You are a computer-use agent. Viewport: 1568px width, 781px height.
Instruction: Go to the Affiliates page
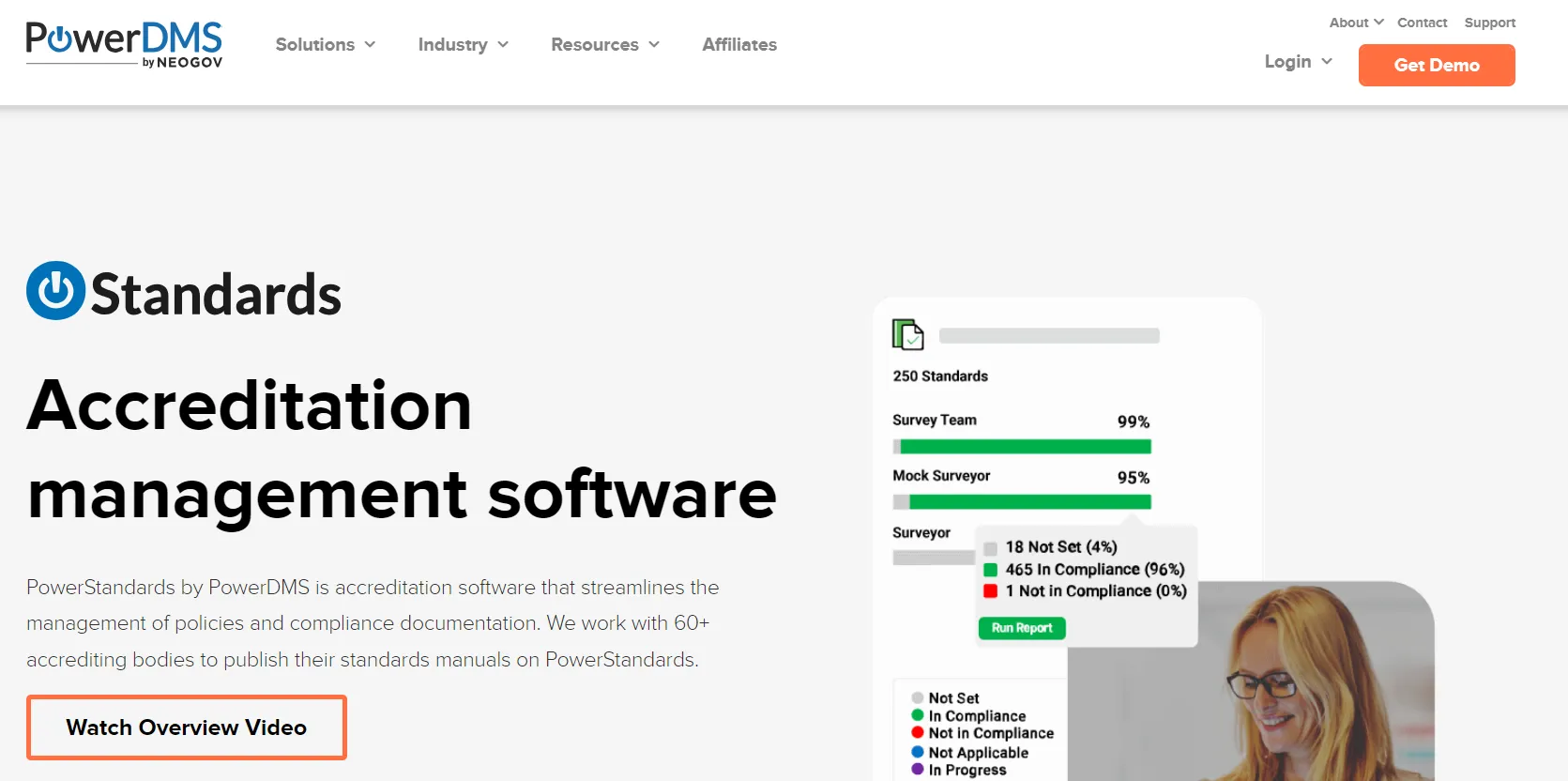coord(739,44)
